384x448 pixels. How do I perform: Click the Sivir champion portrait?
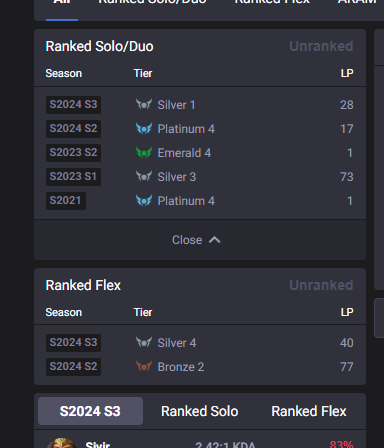(61, 443)
